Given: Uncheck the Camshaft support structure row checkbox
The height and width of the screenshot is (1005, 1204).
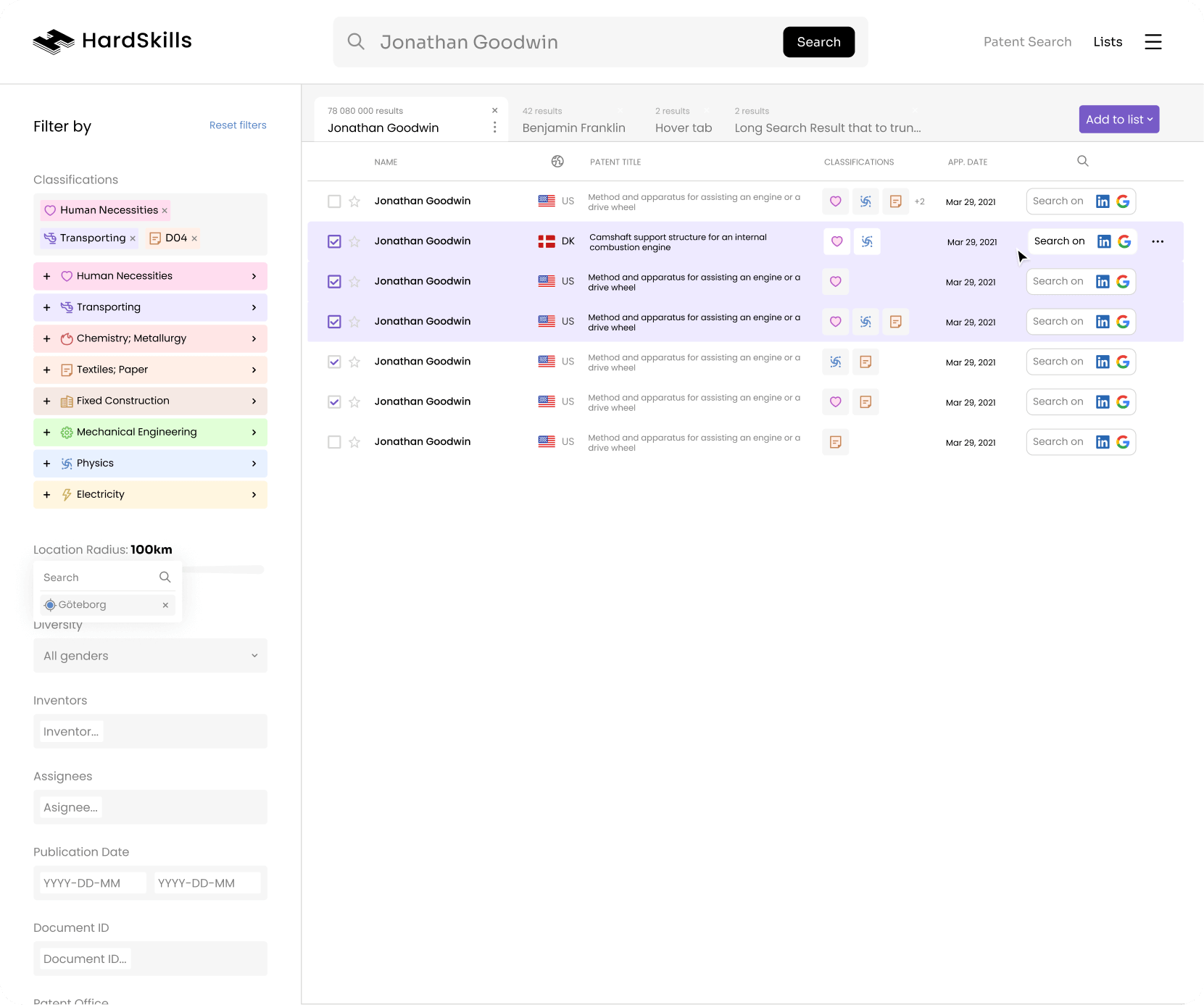Looking at the screenshot, I should tap(334, 241).
